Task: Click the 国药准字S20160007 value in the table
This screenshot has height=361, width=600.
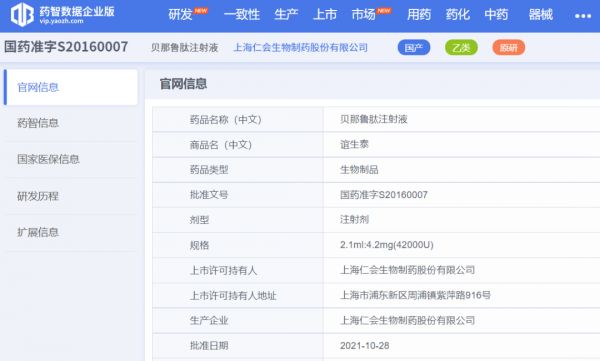Action: coord(384,195)
